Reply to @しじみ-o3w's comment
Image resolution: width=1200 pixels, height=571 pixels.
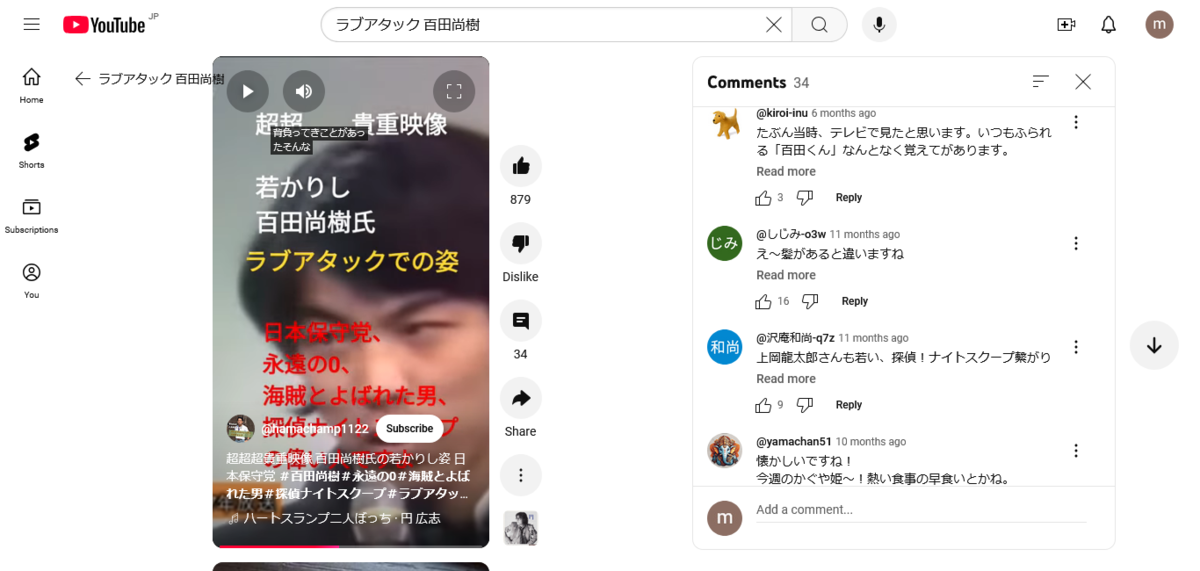point(855,301)
